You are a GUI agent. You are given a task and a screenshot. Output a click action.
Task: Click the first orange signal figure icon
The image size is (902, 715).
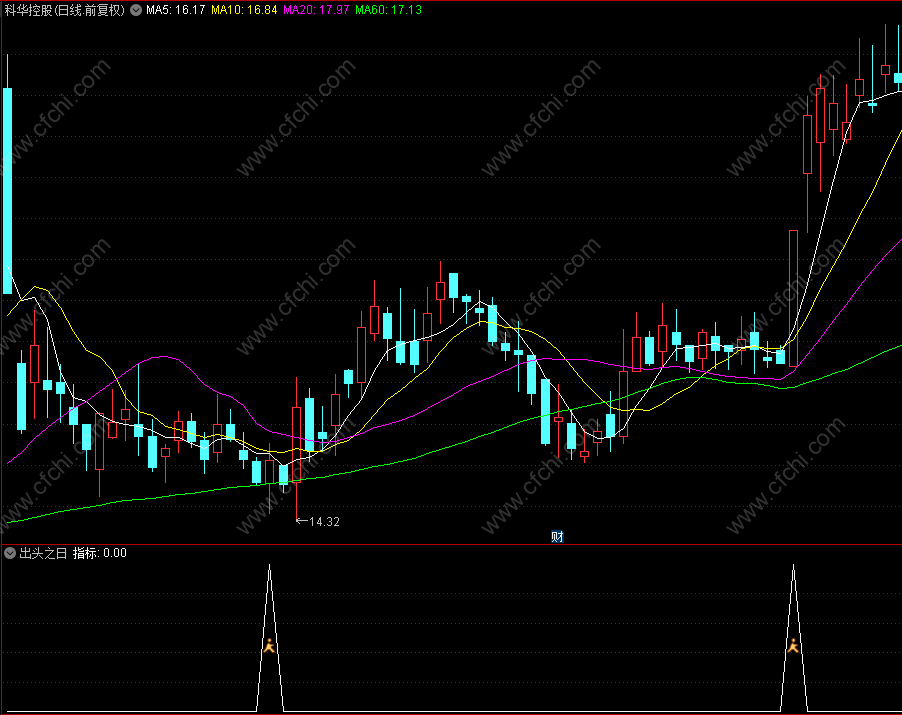269,645
